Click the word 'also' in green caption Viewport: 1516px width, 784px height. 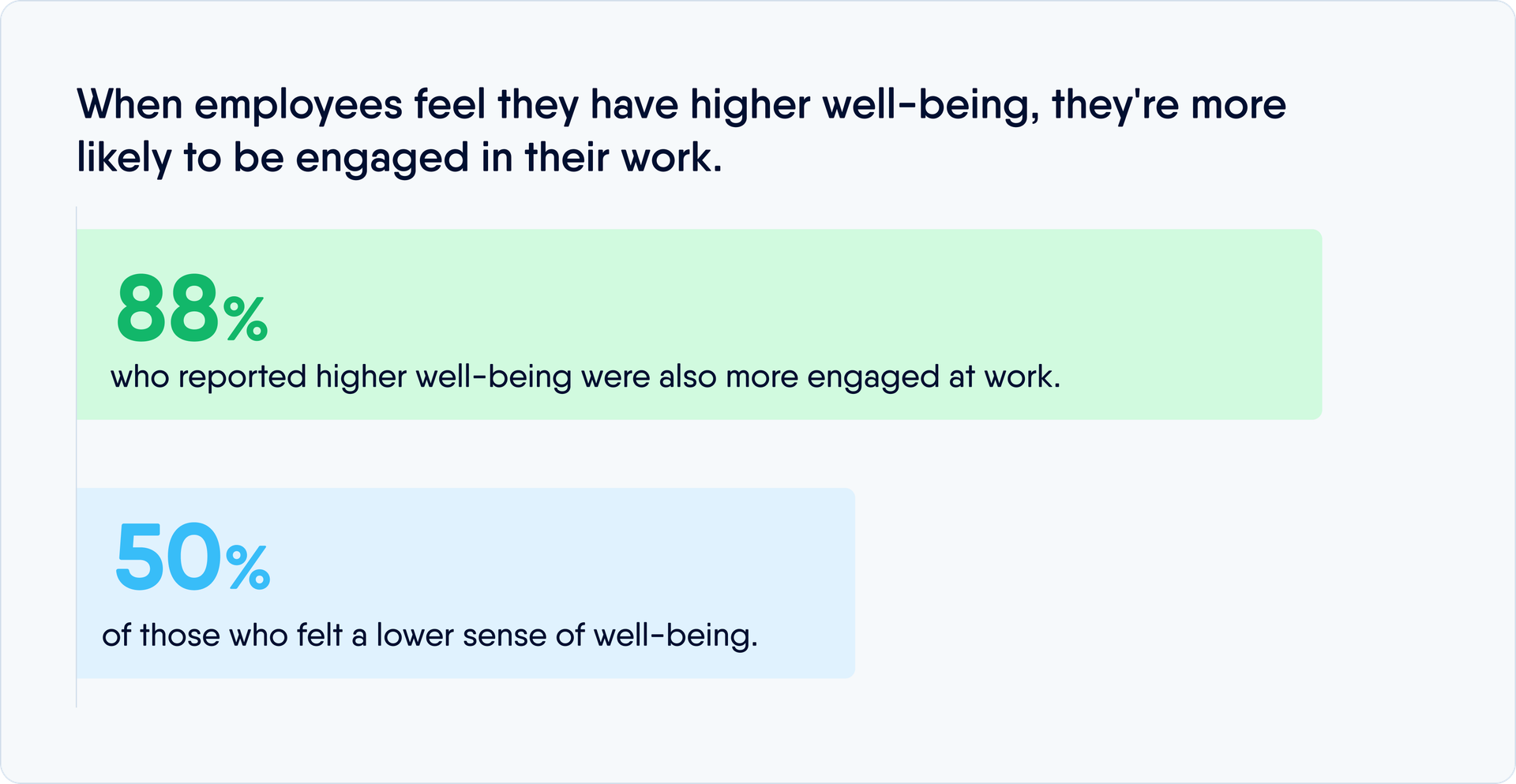tap(687, 377)
